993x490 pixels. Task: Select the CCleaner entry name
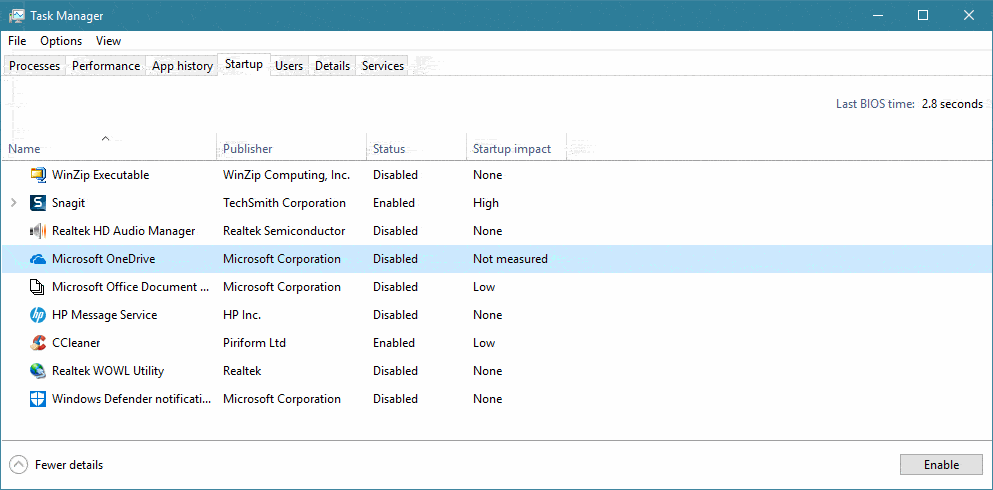(76, 342)
